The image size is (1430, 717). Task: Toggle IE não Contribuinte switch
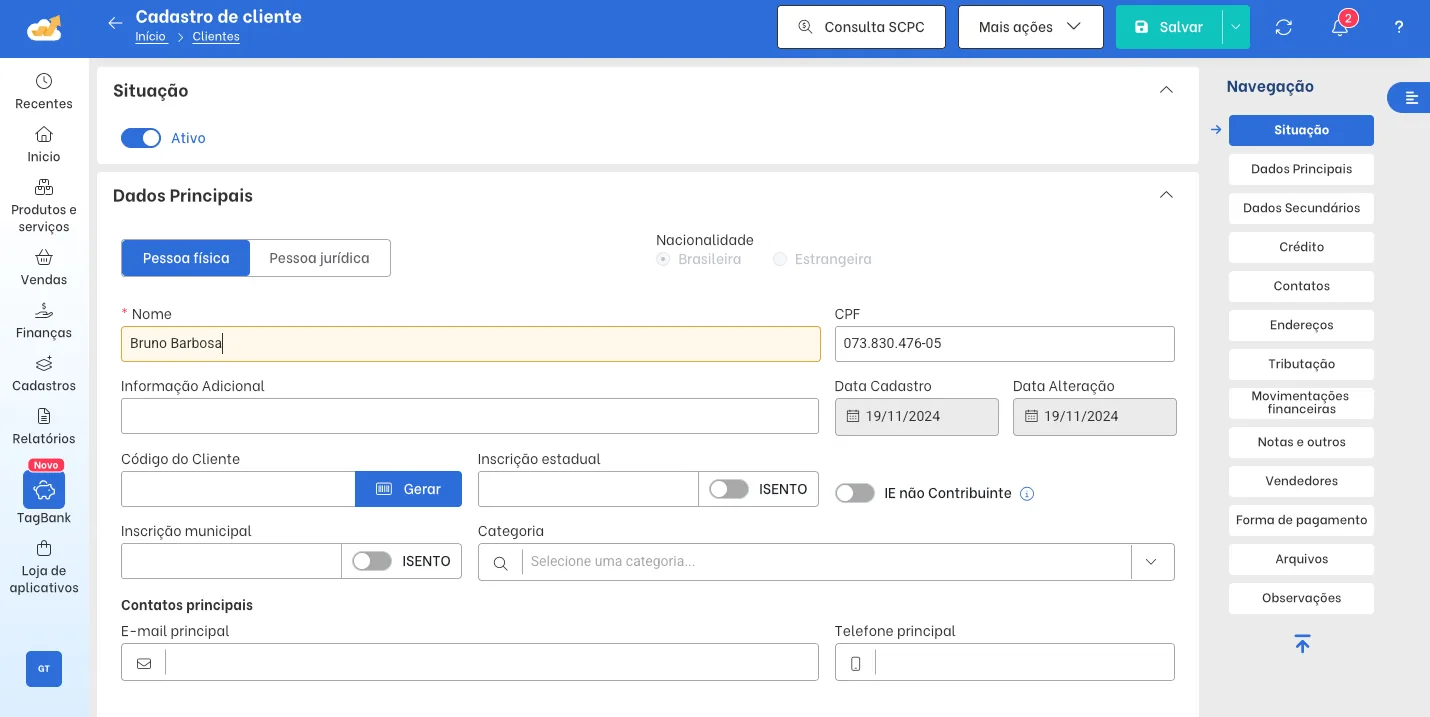point(855,493)
